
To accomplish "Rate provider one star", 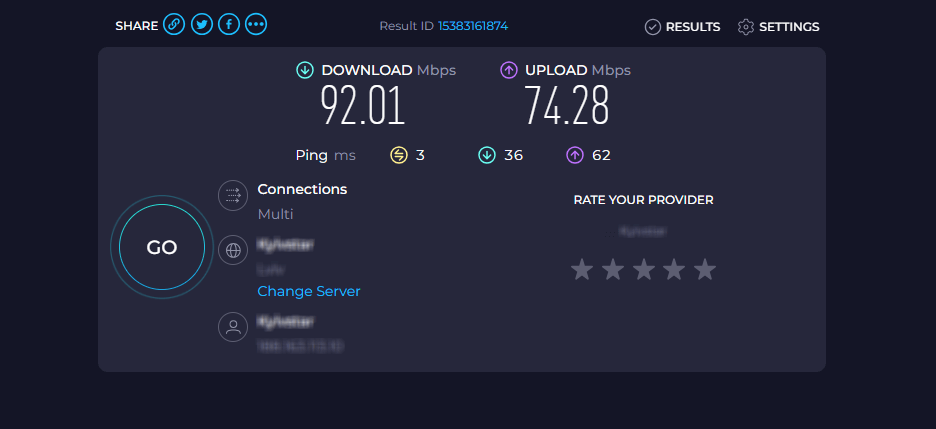I will [x=582, y=269].
